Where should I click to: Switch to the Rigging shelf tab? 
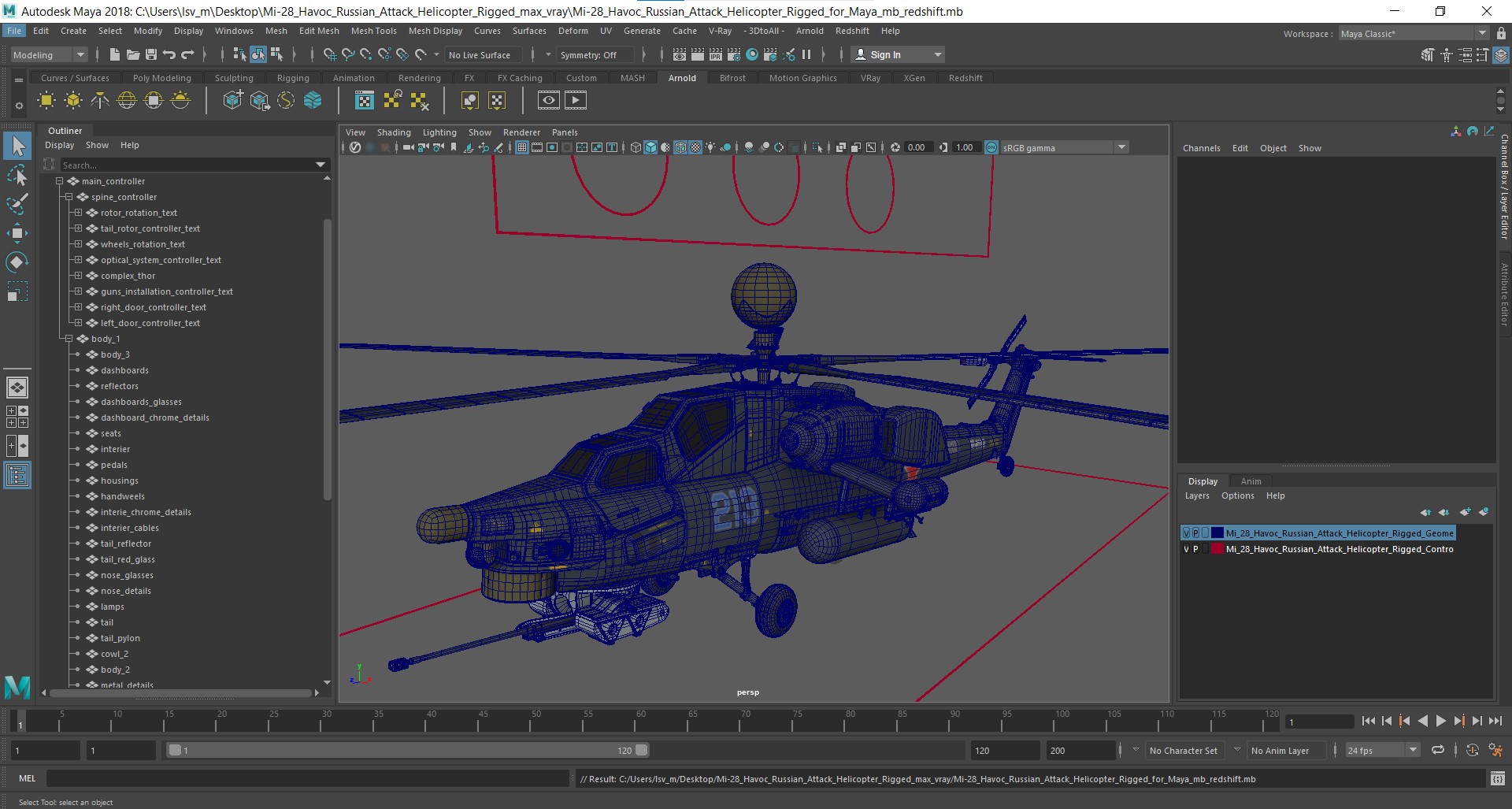[293, 78]
